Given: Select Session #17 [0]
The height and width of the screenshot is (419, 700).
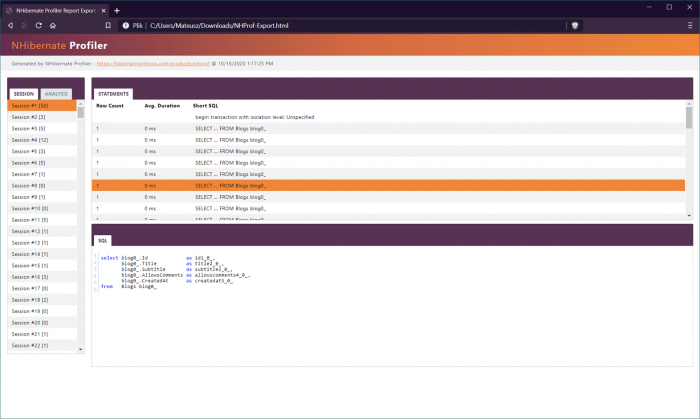Looking at the screenshot, I should click(x=42, y=288).
